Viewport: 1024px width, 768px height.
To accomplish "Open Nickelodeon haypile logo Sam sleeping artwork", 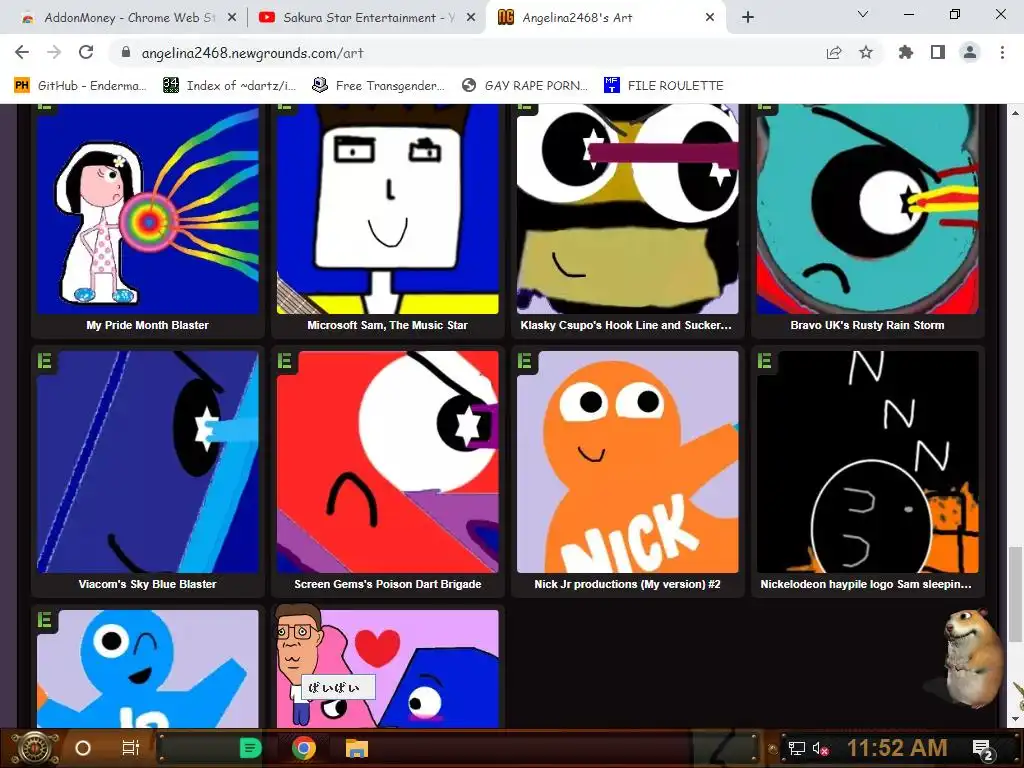I will pos(867,462).
